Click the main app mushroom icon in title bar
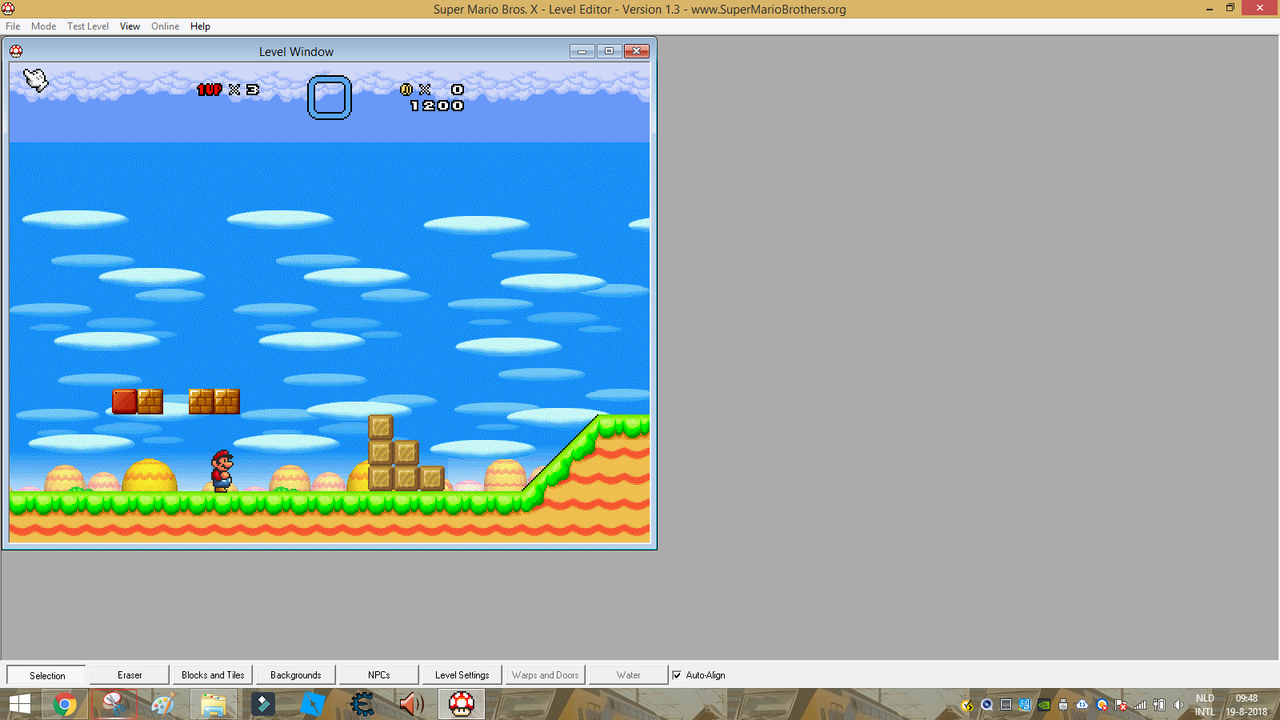This screenshot has height=720, width=1280. [x=8, y=9]
